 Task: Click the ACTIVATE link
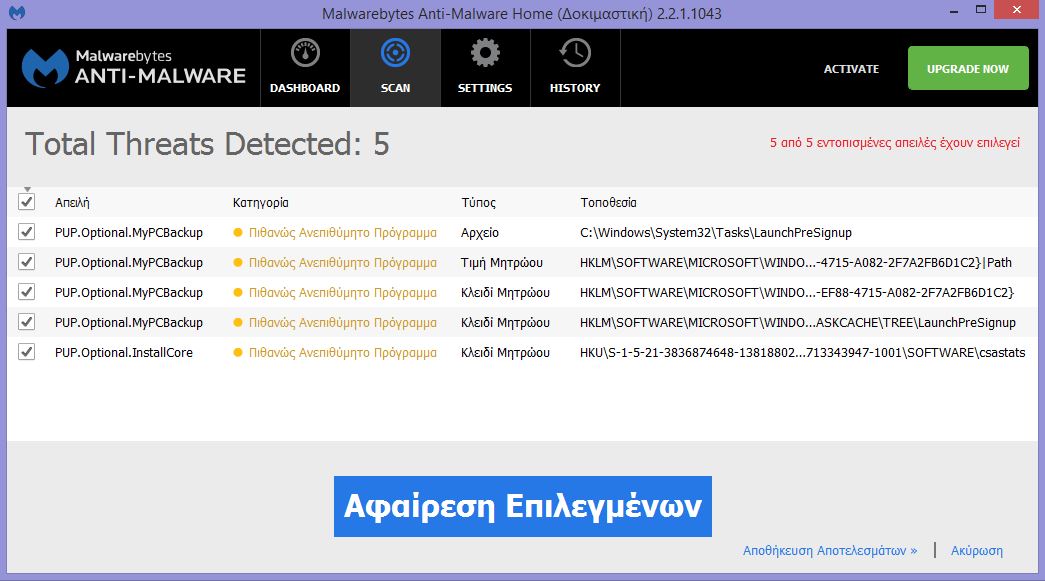coord(851,69)
